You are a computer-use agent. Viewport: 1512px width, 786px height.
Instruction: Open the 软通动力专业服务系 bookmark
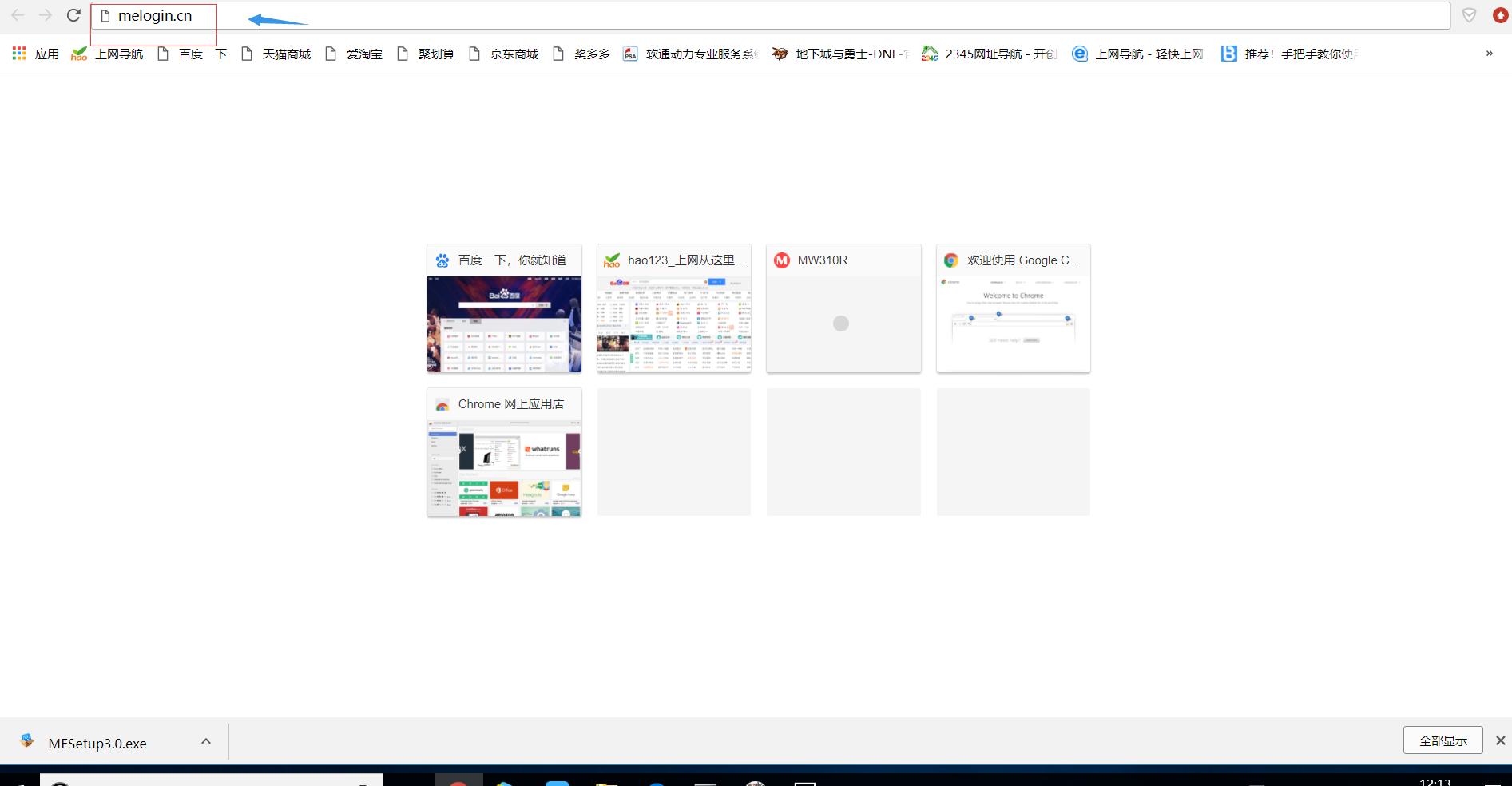691,54
